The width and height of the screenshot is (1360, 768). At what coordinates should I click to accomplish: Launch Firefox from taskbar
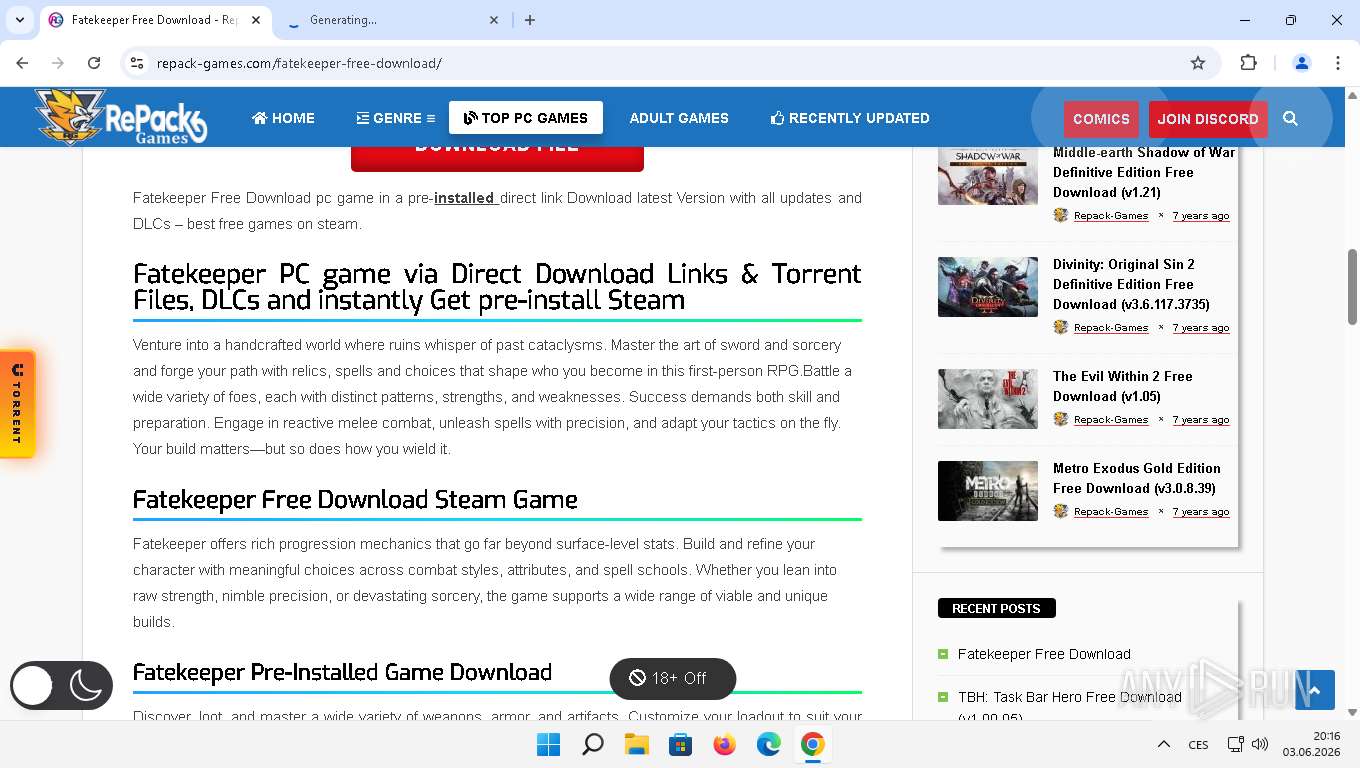[725, 745]
